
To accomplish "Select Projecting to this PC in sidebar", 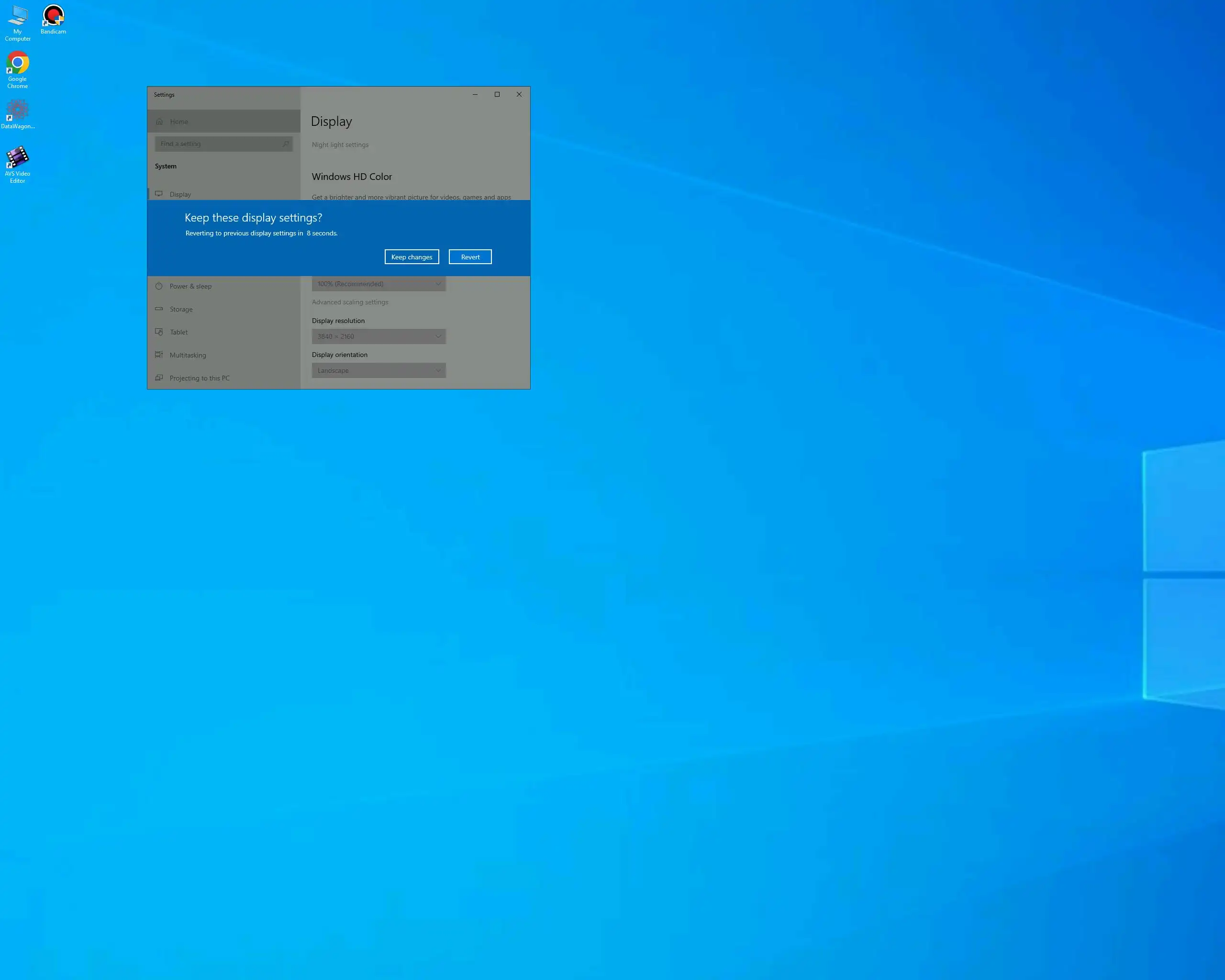I will pos(199,379).
